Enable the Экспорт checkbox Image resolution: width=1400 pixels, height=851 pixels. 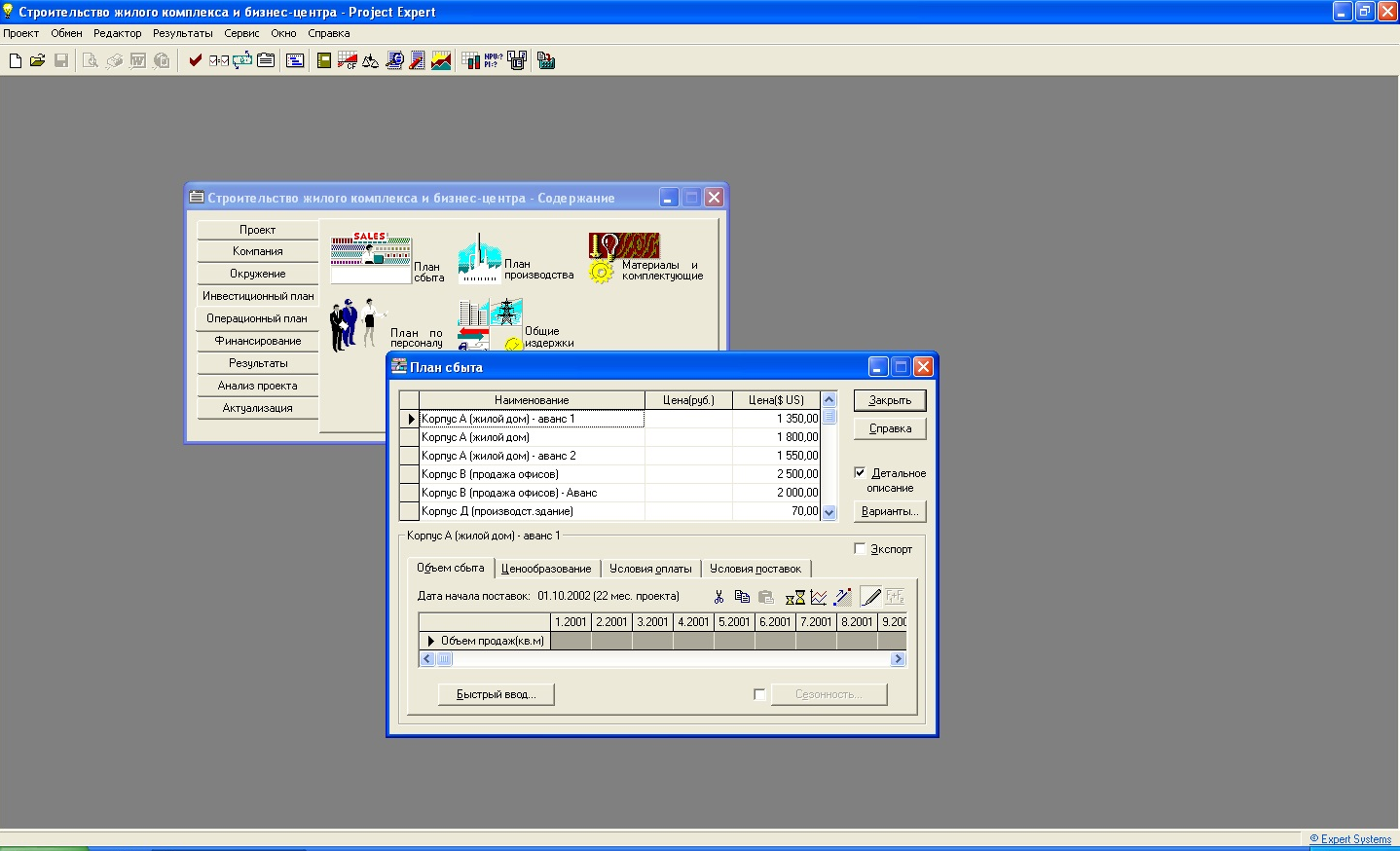(860, 548)
